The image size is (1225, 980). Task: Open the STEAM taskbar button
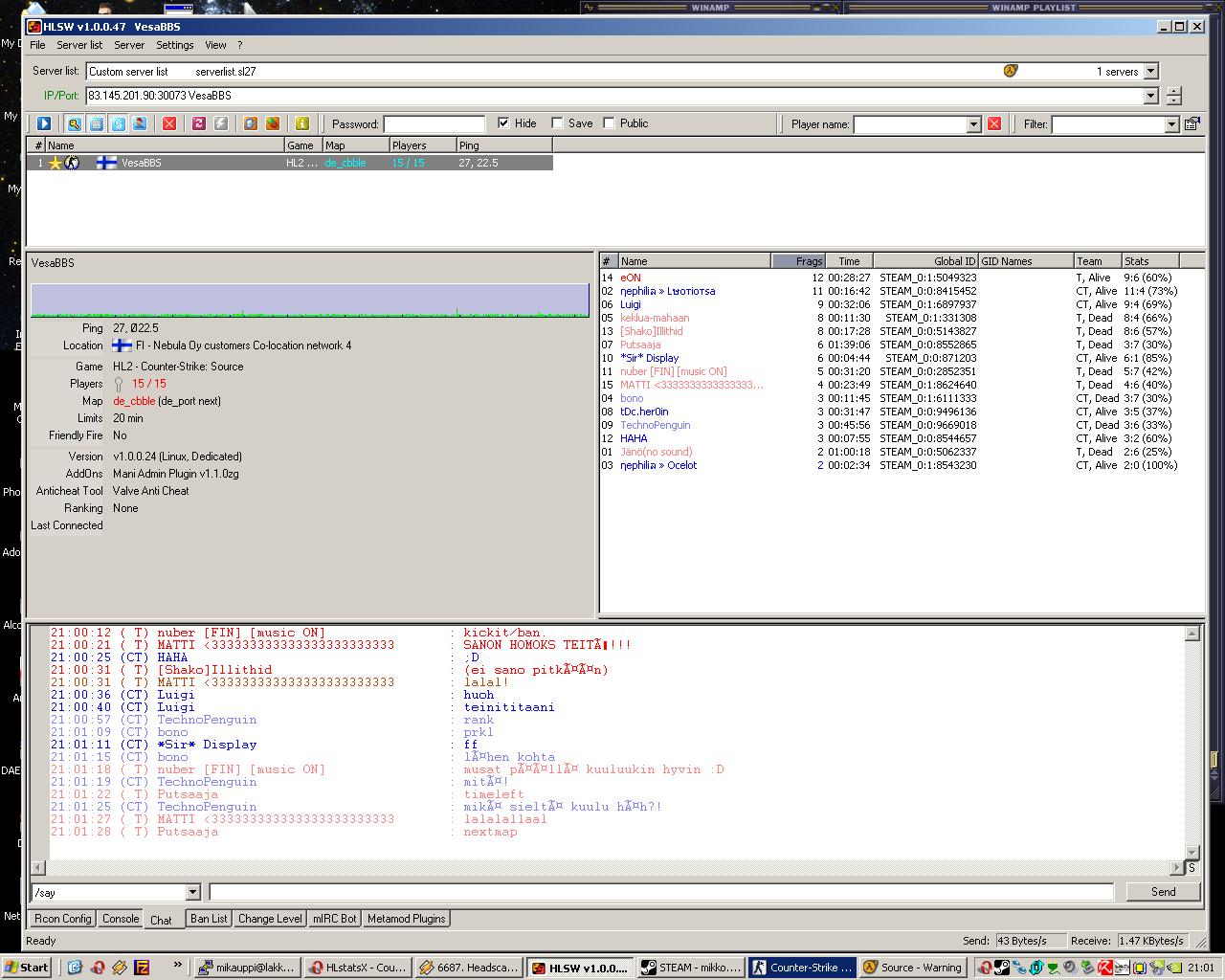(x=691, y=968)
